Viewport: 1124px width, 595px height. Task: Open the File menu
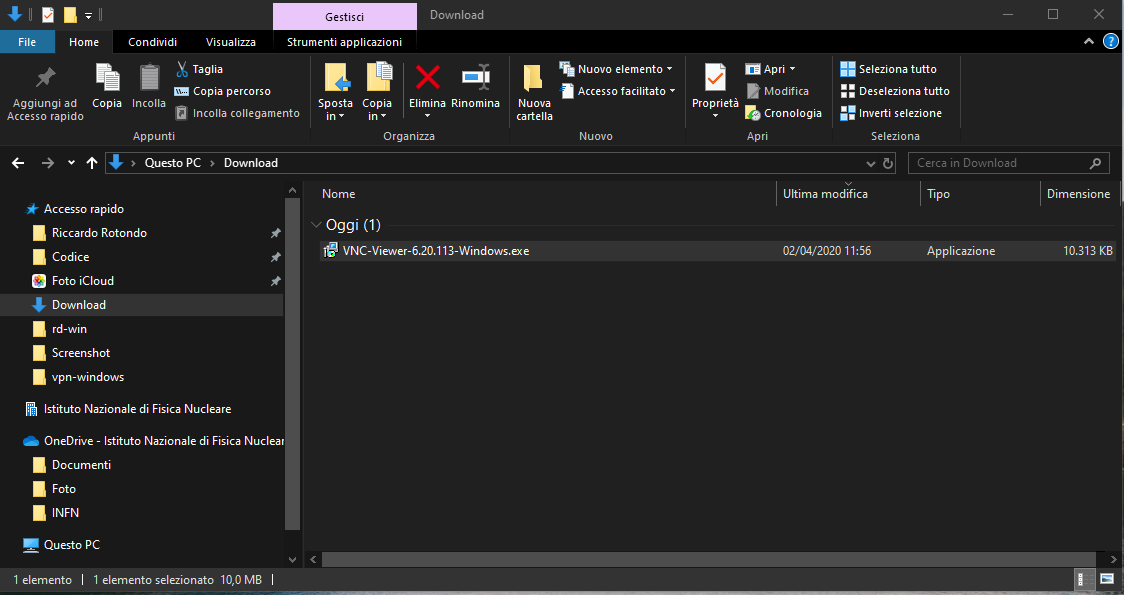27,42
